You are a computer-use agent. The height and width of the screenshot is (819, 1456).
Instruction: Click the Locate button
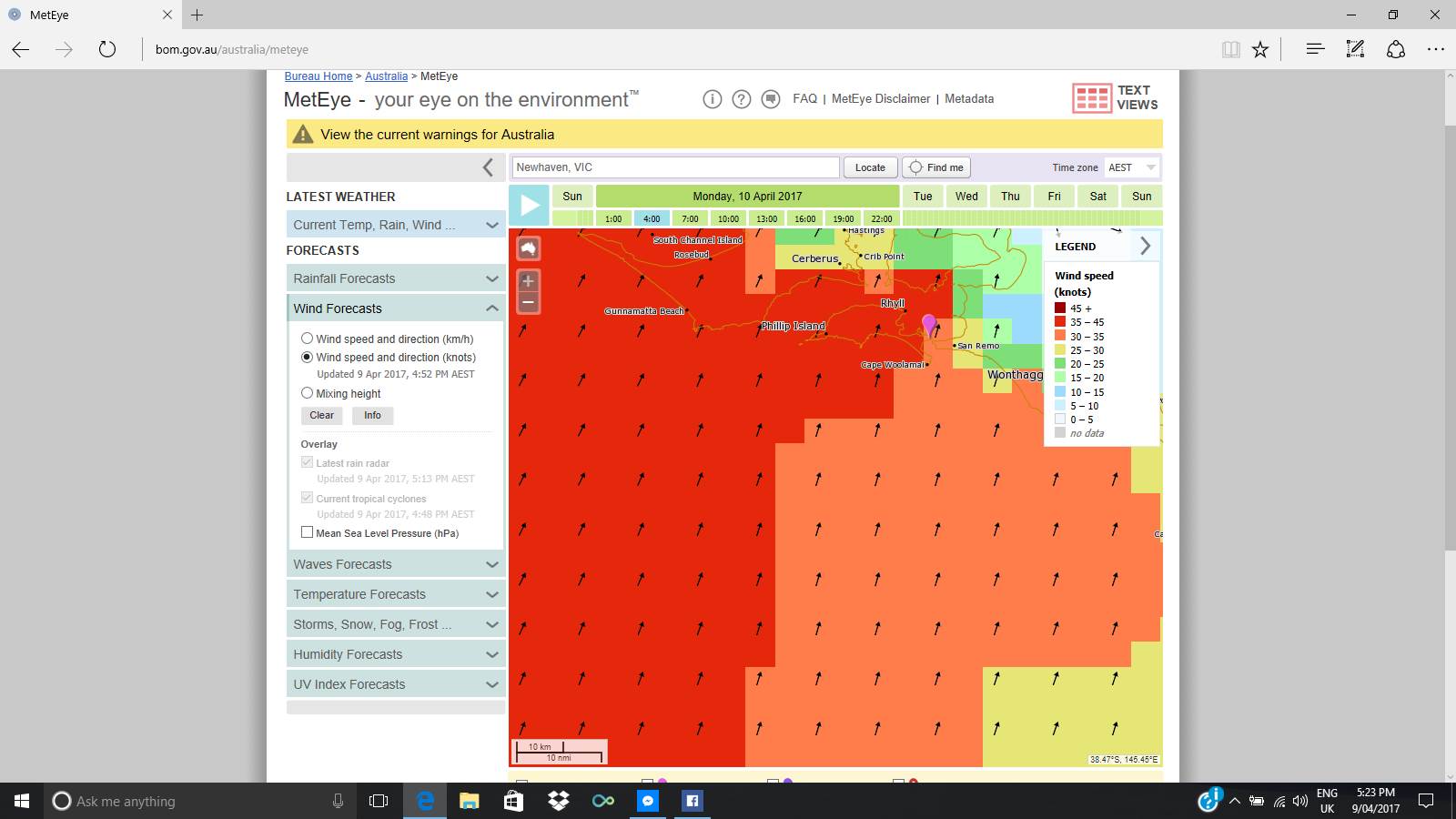click(870, 167)
